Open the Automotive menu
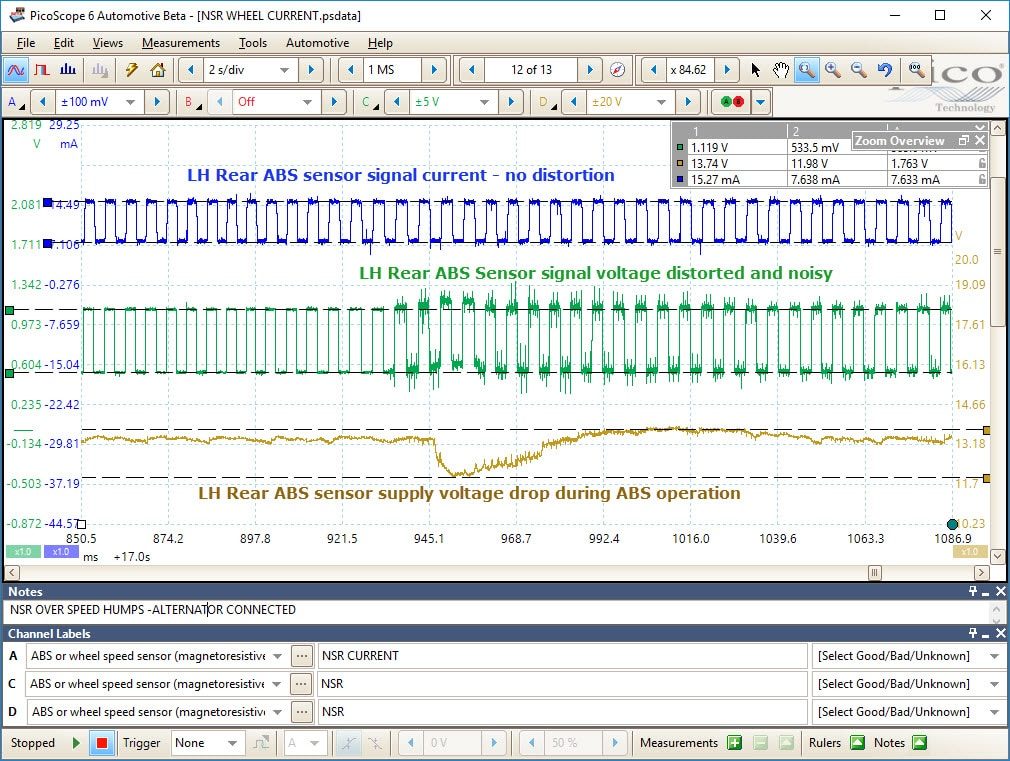1010x761 pixels. click(x=318, y=43)
